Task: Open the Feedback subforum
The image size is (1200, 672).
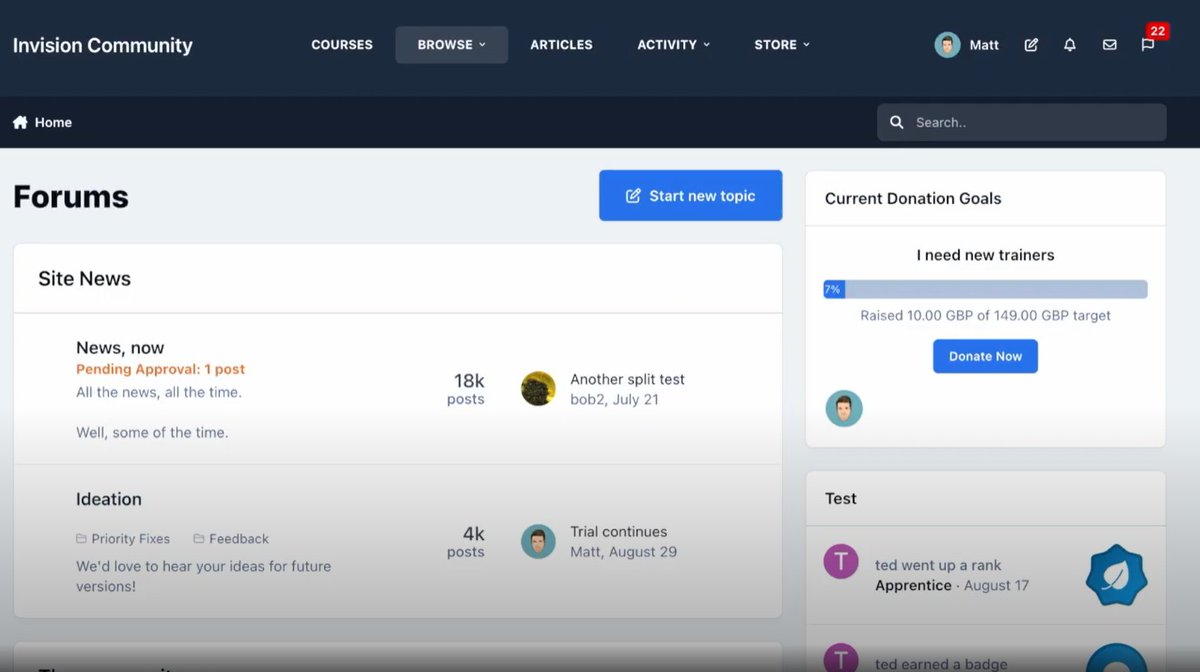Action: [x=238, y=538]
